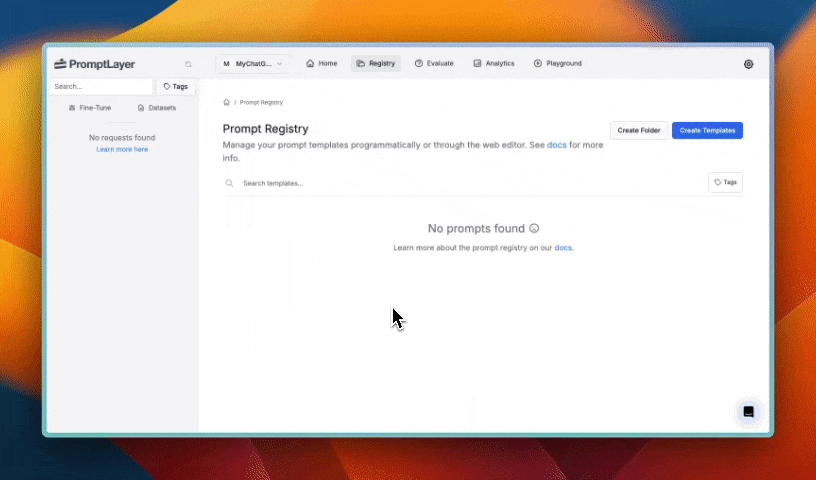This screenshot has height=480, width=816.
Task: Follow the 'Learn more here' link
Action: coord(122,149)
